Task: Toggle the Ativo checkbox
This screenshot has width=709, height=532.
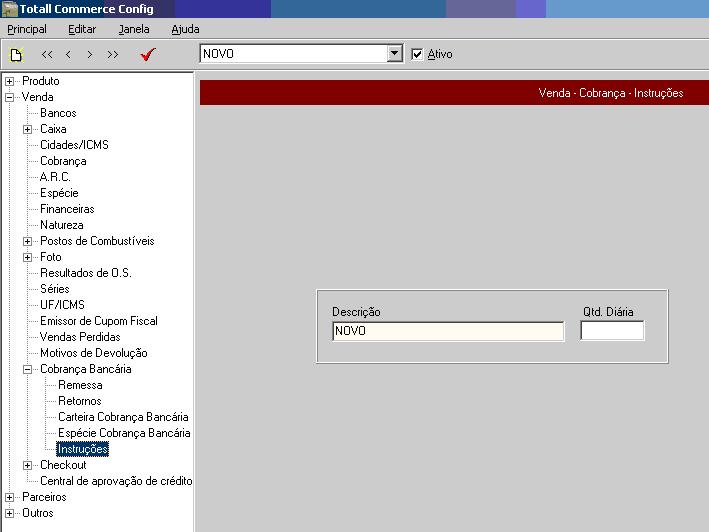Action: pyautogui.click(x=418, y=54)
